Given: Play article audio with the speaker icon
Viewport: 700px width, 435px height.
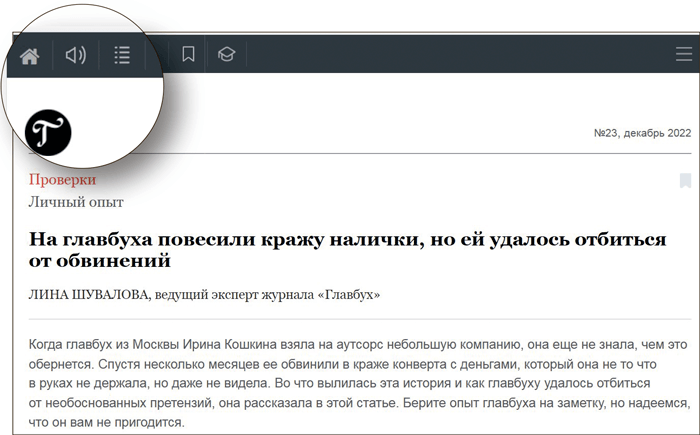Looking at the screenshot, I should point(76,55).
